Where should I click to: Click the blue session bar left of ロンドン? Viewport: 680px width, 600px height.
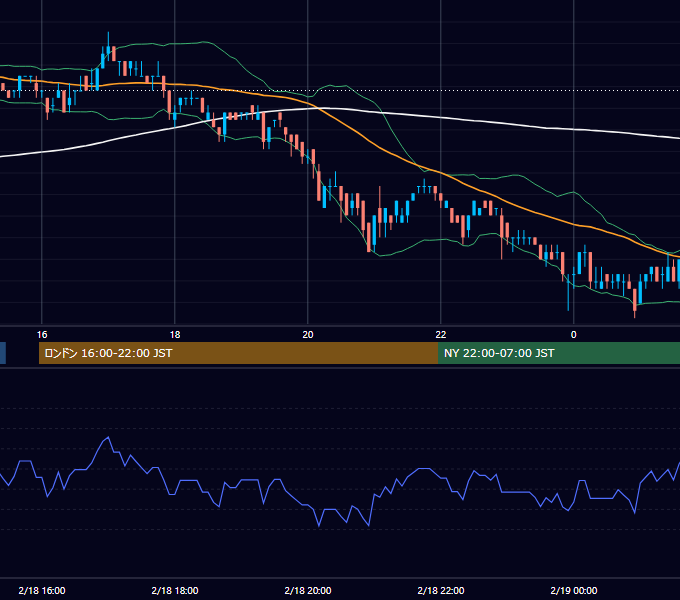click(3, 353)
